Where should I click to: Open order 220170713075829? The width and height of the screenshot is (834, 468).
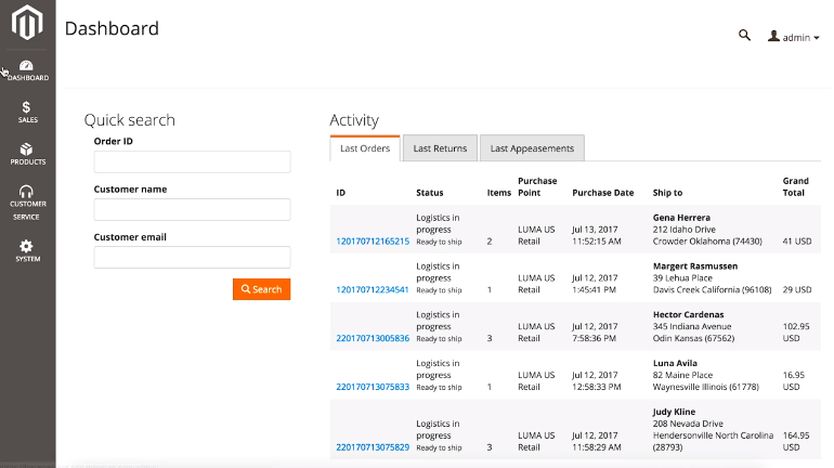coord(373,447)
